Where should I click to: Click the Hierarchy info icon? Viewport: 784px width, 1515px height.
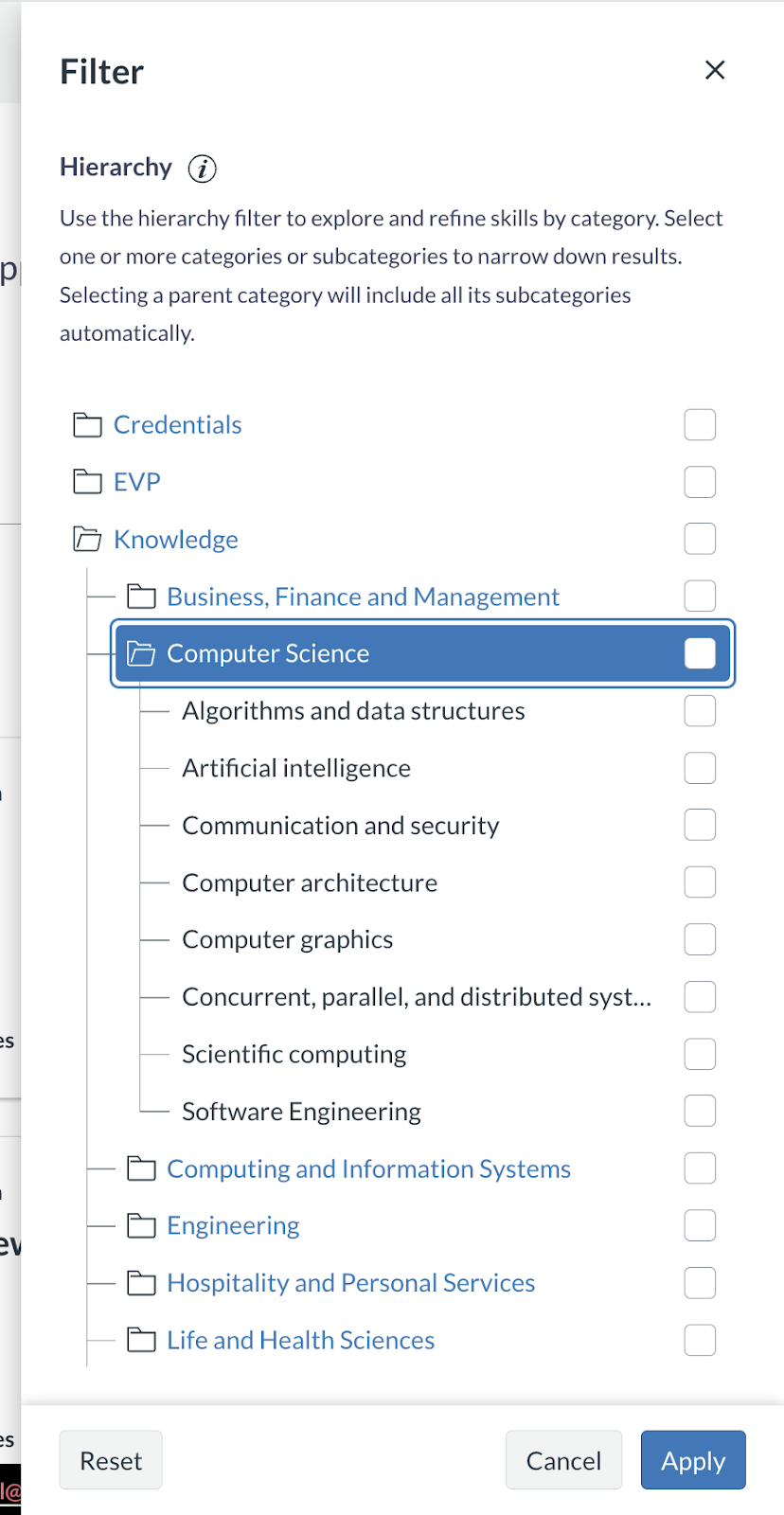click(202, 169)
